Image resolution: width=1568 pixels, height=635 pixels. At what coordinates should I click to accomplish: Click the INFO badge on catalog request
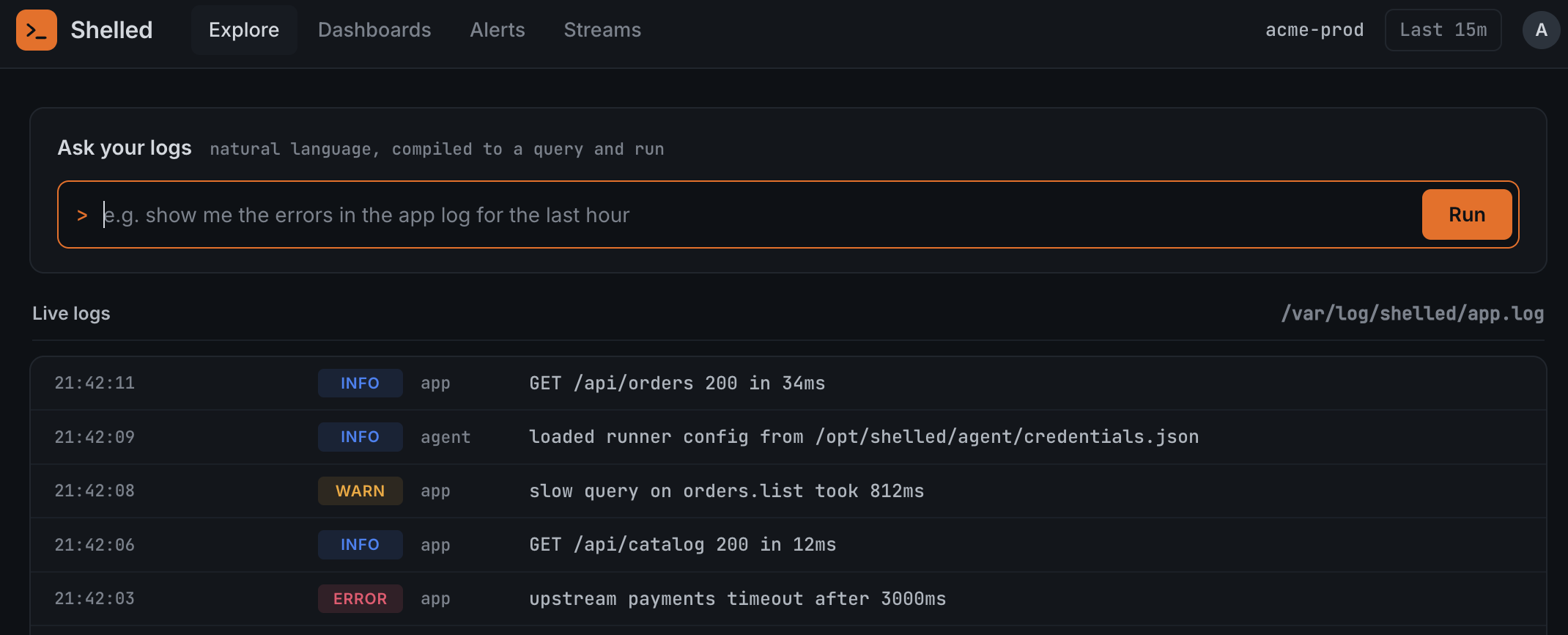tap(360, 545)
